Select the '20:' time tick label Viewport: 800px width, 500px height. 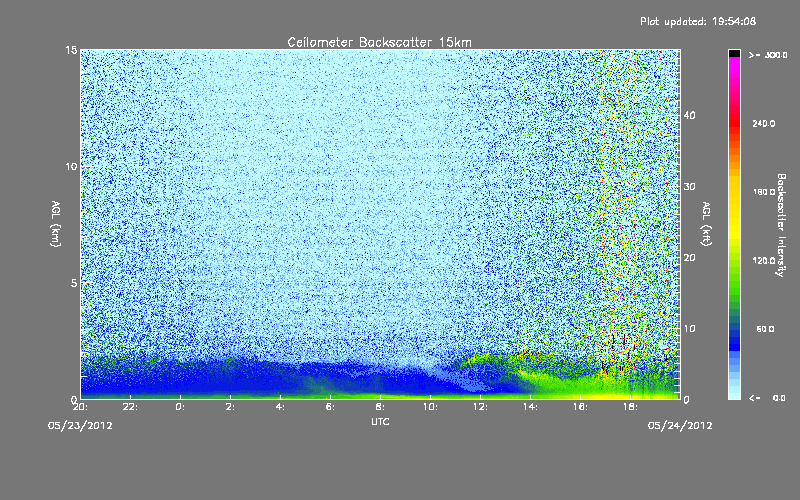80,407
